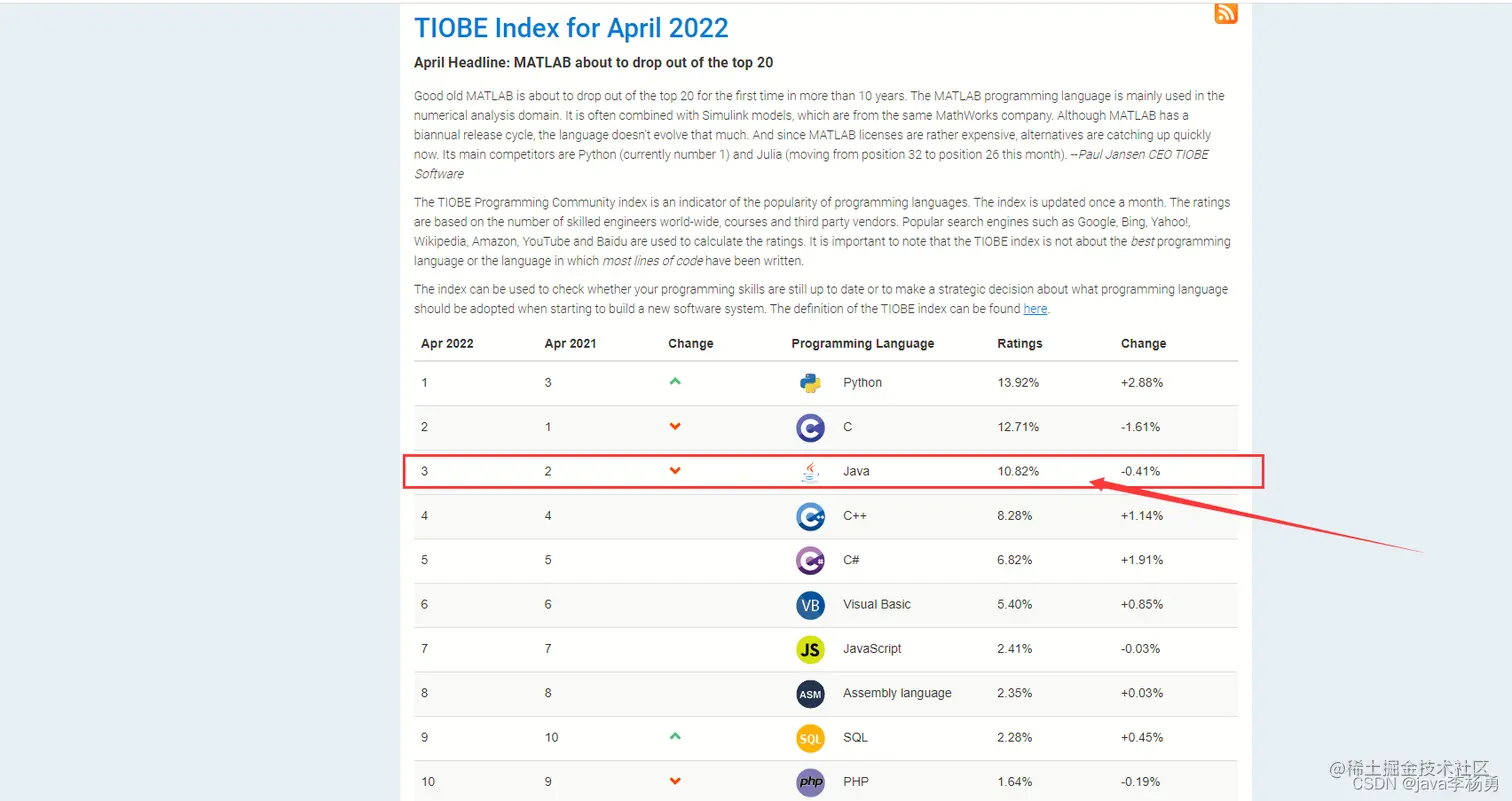Click the 10.82% rating for Java

[x=1018, y=471]
